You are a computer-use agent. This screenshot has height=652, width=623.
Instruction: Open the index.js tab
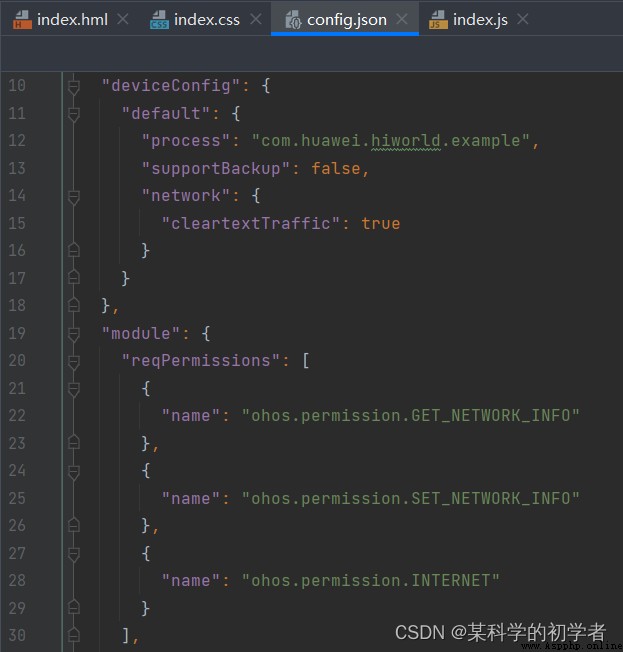point(480,20)
